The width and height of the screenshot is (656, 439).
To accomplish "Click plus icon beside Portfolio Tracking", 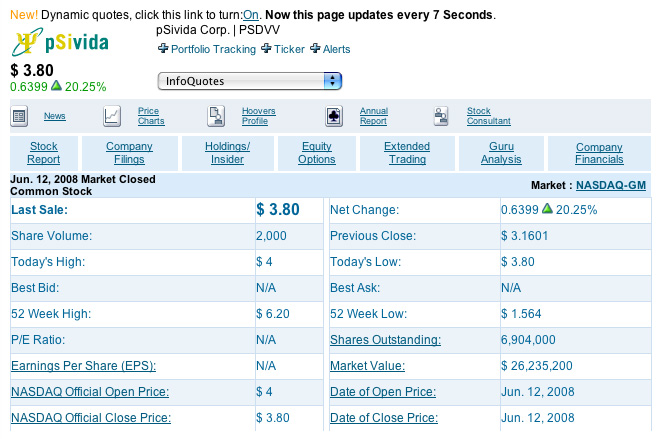I will pyautogui.click(x=163, y=49).
